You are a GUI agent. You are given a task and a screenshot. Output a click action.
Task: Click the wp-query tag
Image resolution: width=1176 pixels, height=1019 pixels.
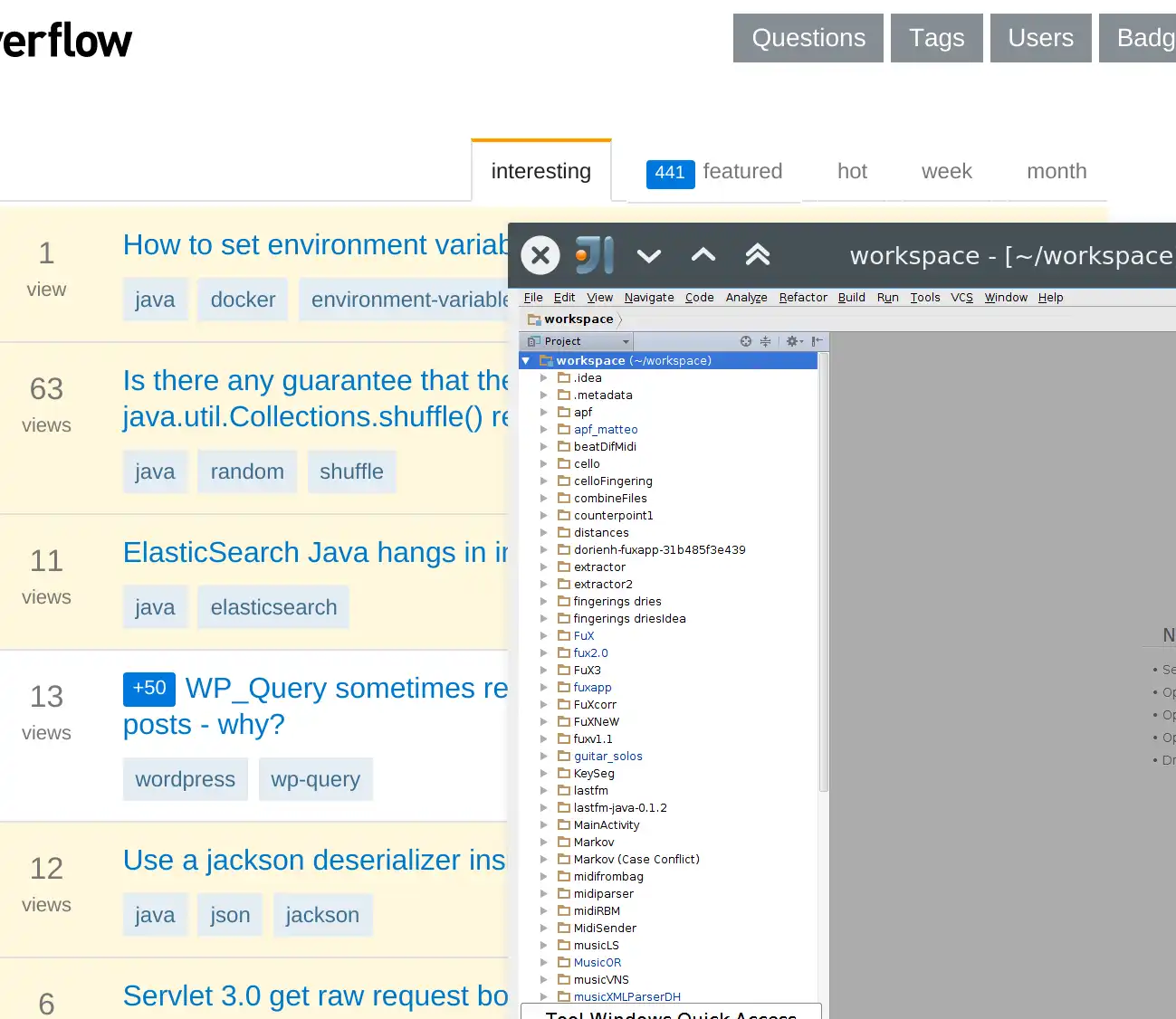click(x=315, y=779)
